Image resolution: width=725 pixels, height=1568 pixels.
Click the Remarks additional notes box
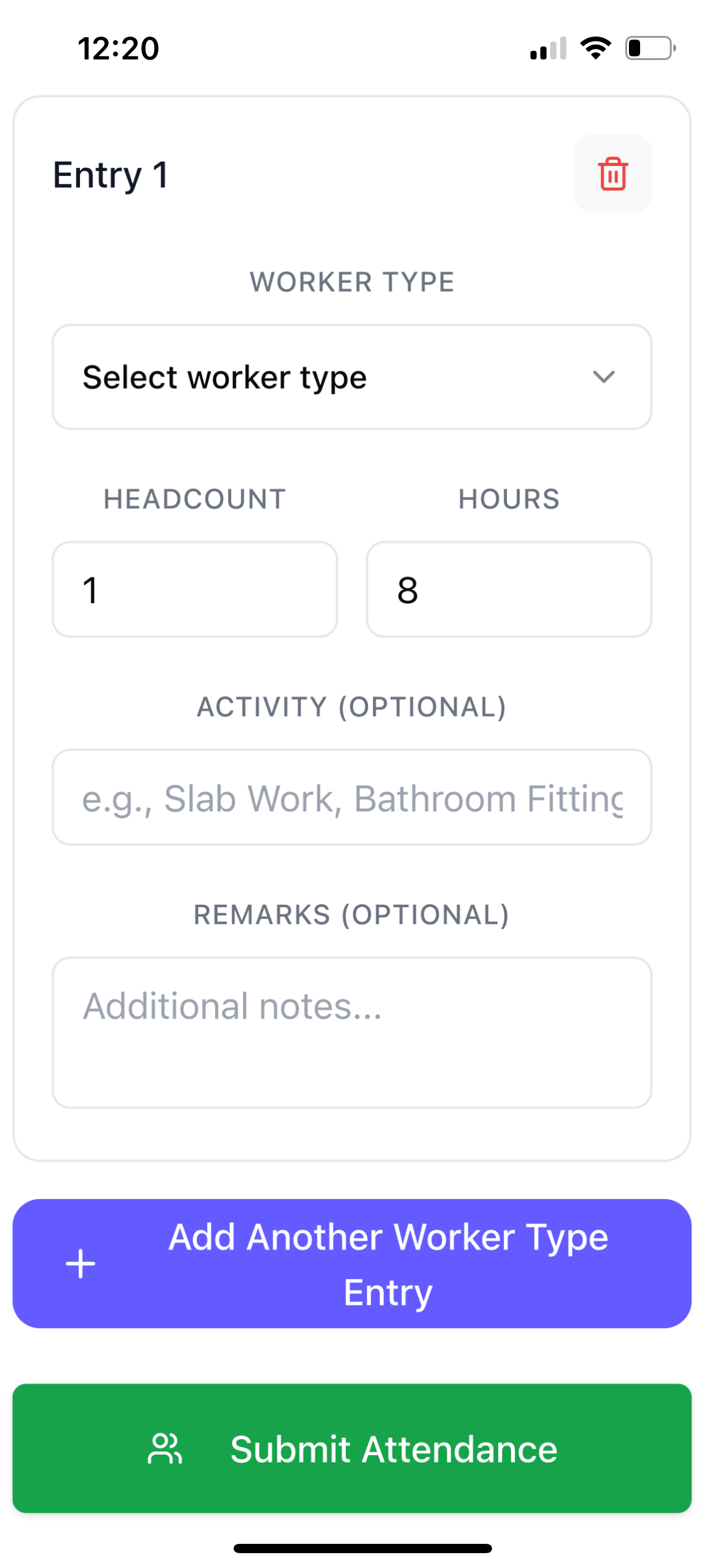[351, 1032]
